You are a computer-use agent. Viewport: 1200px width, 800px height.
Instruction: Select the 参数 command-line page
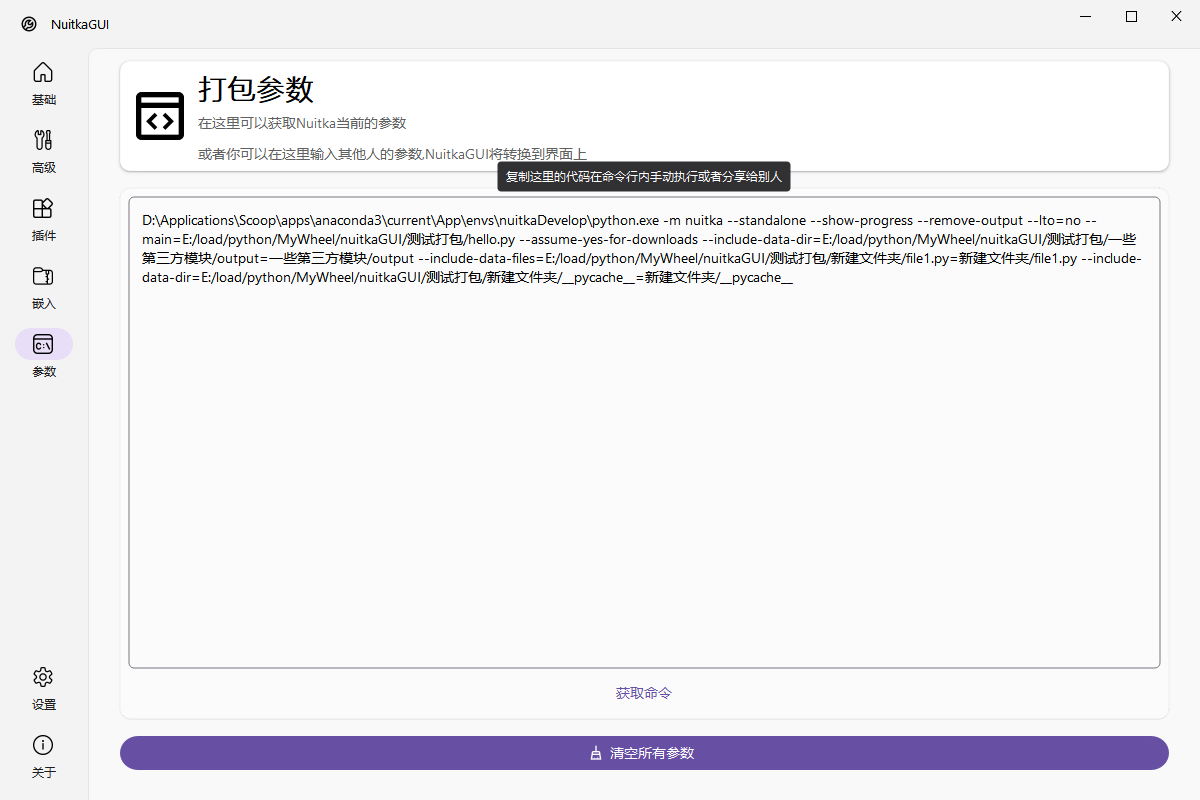click(44, 356)
